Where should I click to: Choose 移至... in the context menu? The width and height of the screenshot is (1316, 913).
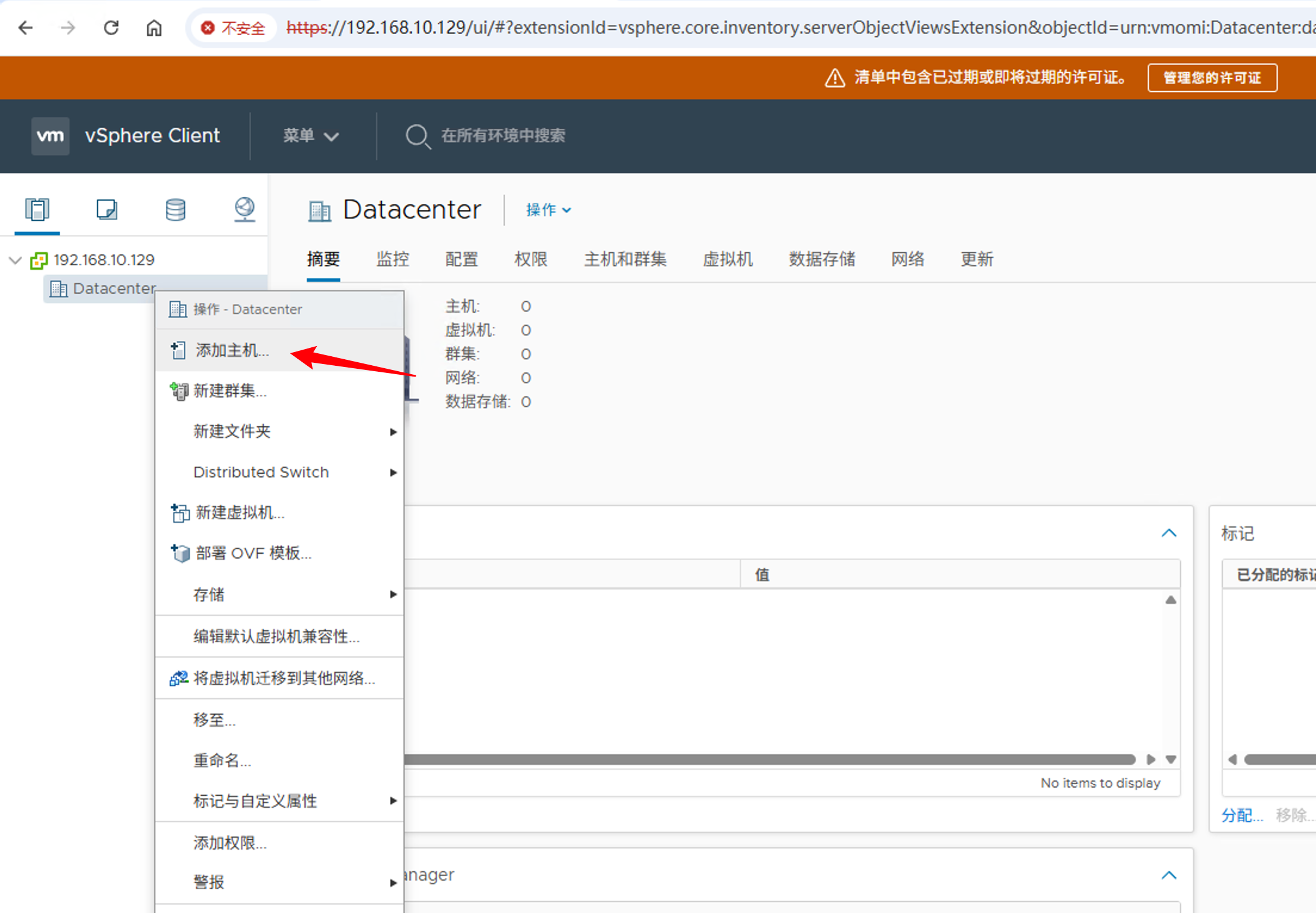point(279,720)
